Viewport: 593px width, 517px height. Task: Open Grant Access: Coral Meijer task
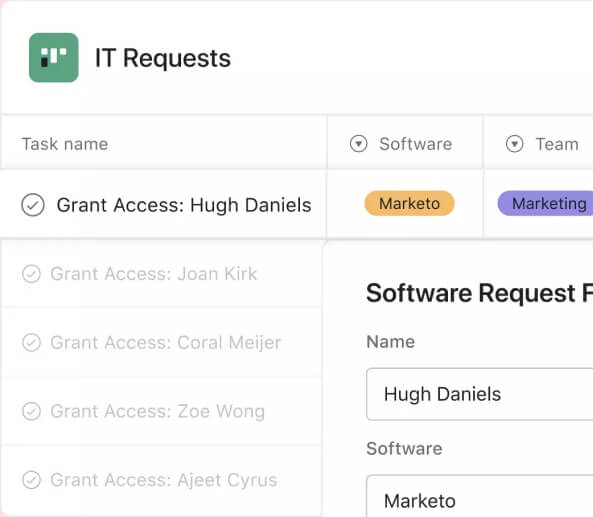click(166, 343)
